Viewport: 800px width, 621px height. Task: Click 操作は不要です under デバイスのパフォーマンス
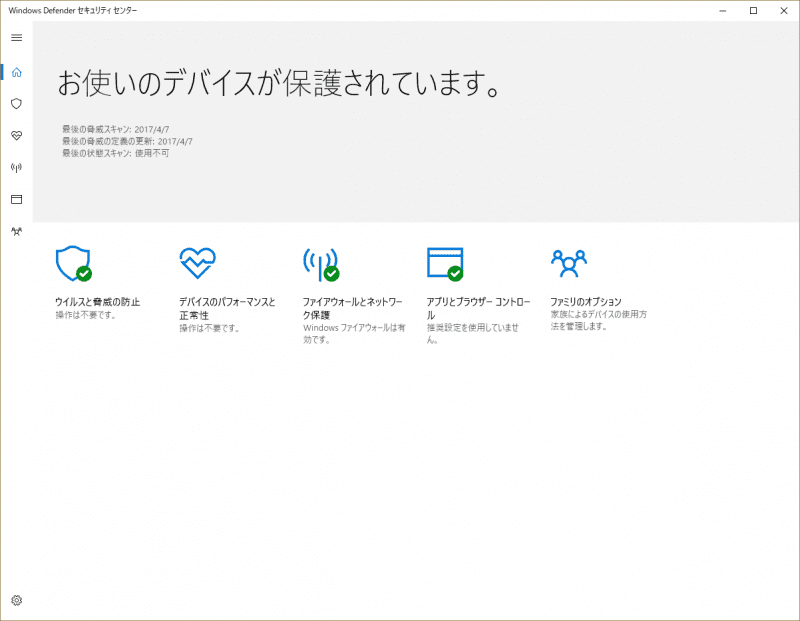[x=210, y=328]
